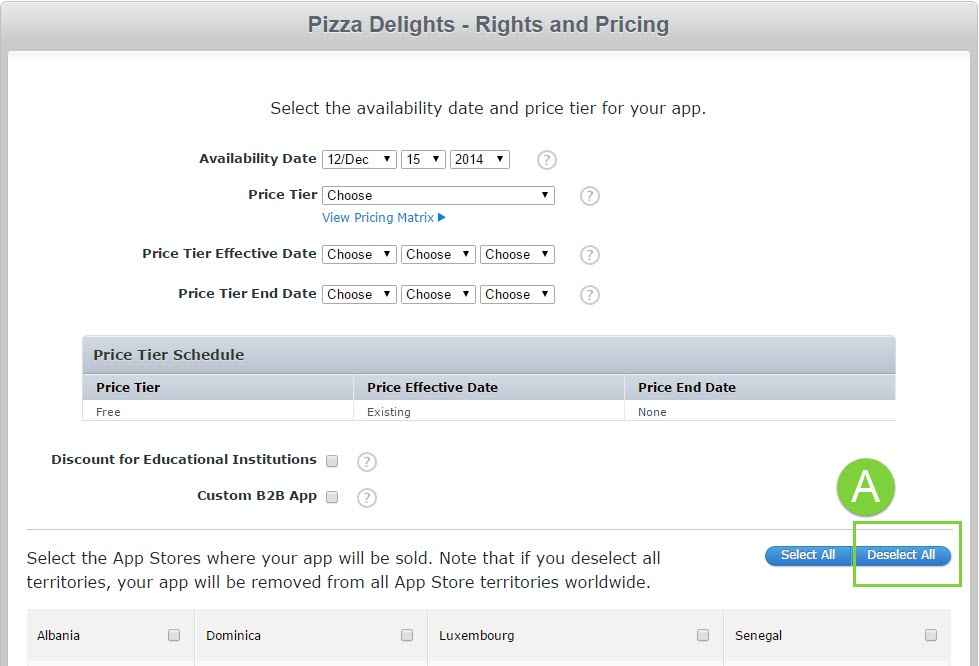
Task: Open the Price Tier dropdown
Action: 438,196
